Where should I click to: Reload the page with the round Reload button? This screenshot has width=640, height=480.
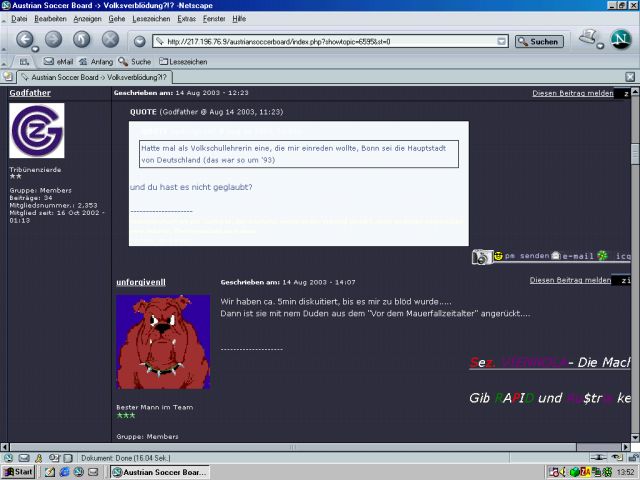tap(82, 39)
